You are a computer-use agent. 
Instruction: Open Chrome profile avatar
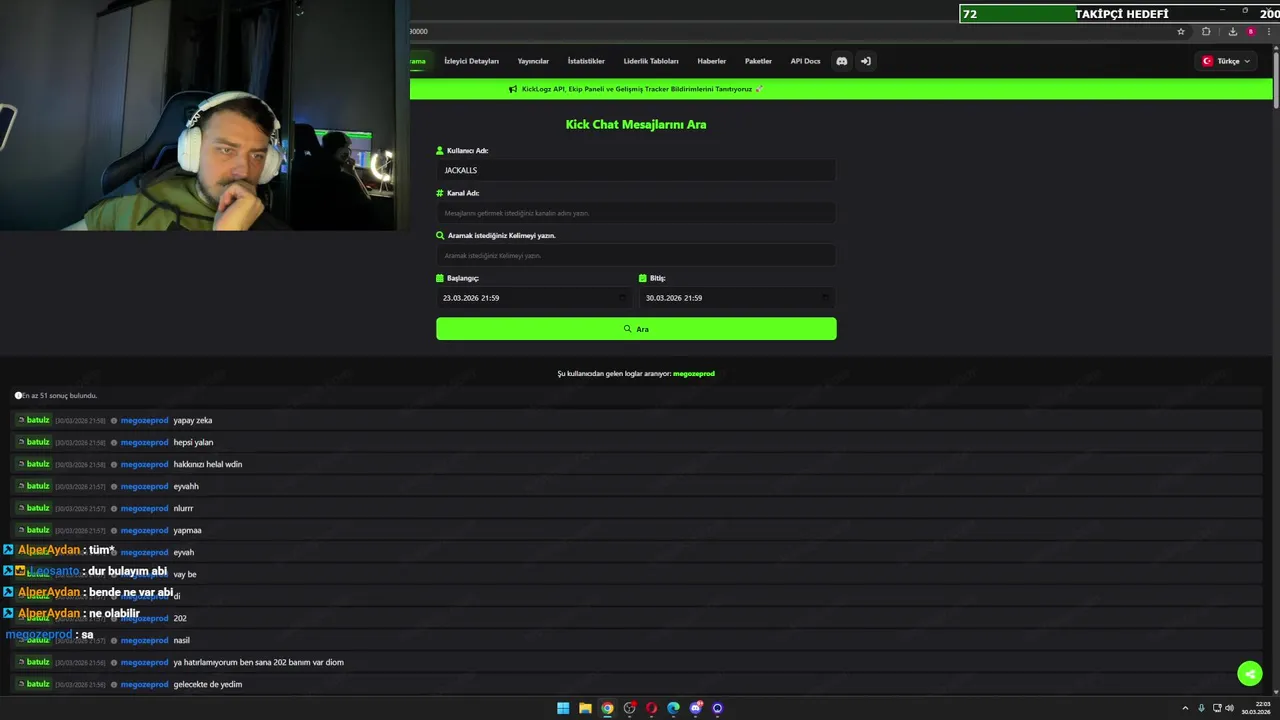(1250, 32)
